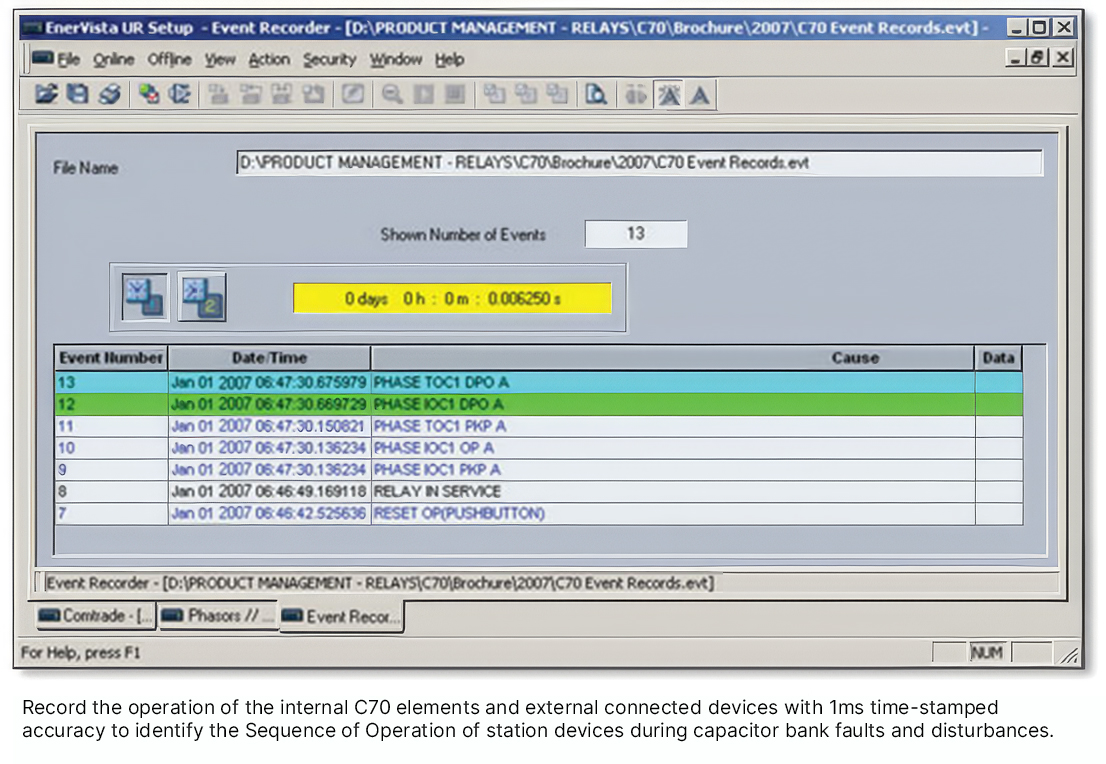Close the EnerVista UR Setup window
Screen dimensions: 1106x764
pyautogui.click(x=1064, y=28)
